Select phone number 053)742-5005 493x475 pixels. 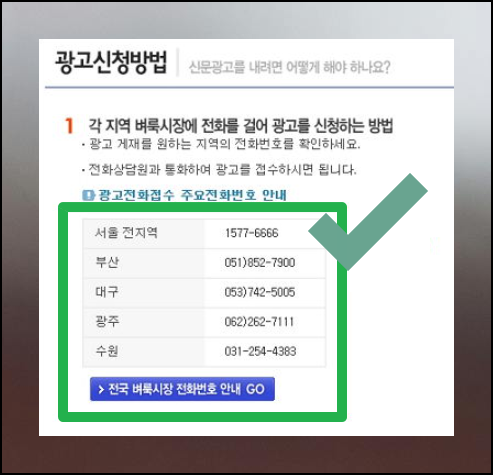(x=260, y=292)
